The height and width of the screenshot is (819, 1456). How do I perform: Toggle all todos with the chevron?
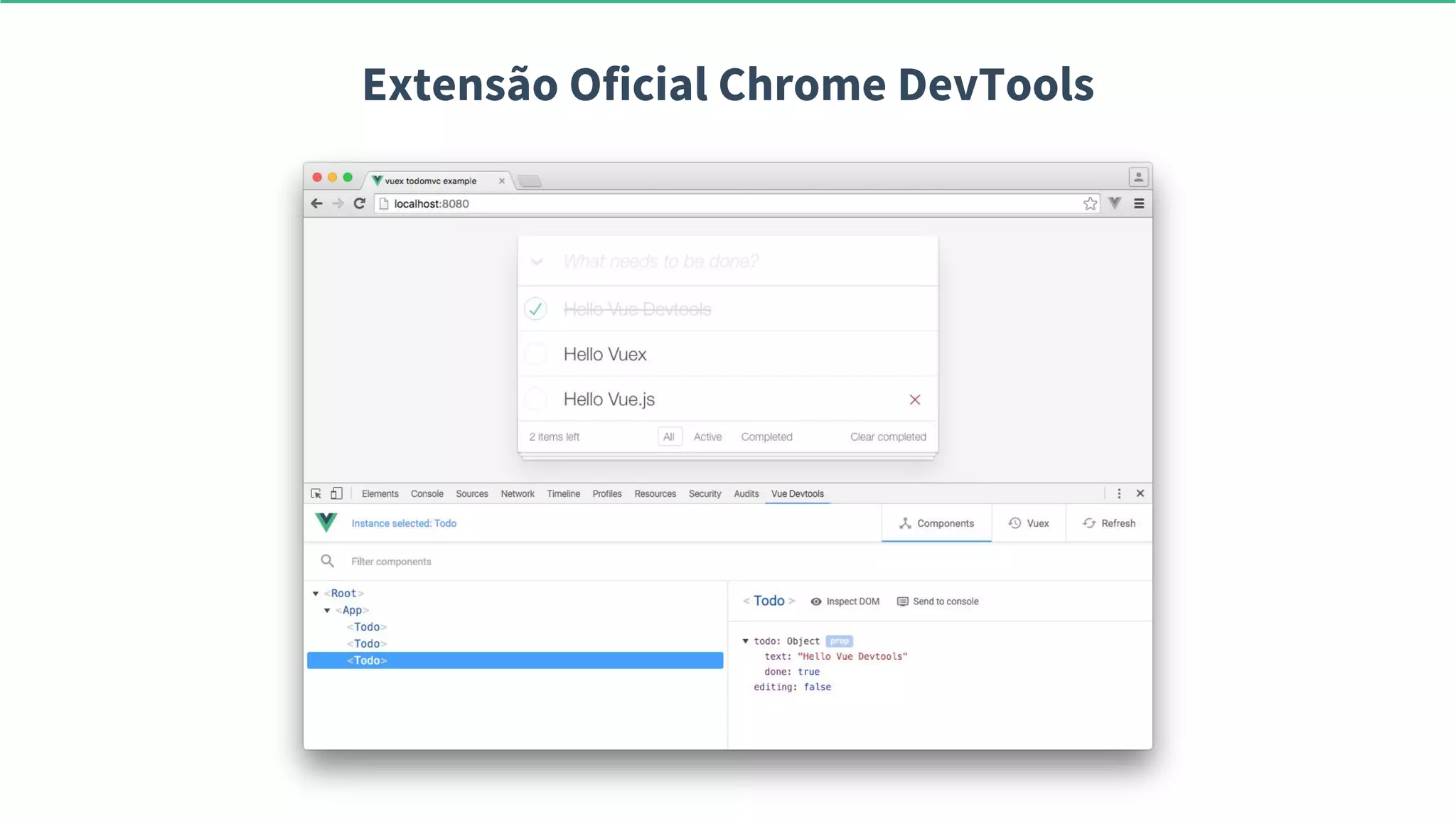coord(537,262)
